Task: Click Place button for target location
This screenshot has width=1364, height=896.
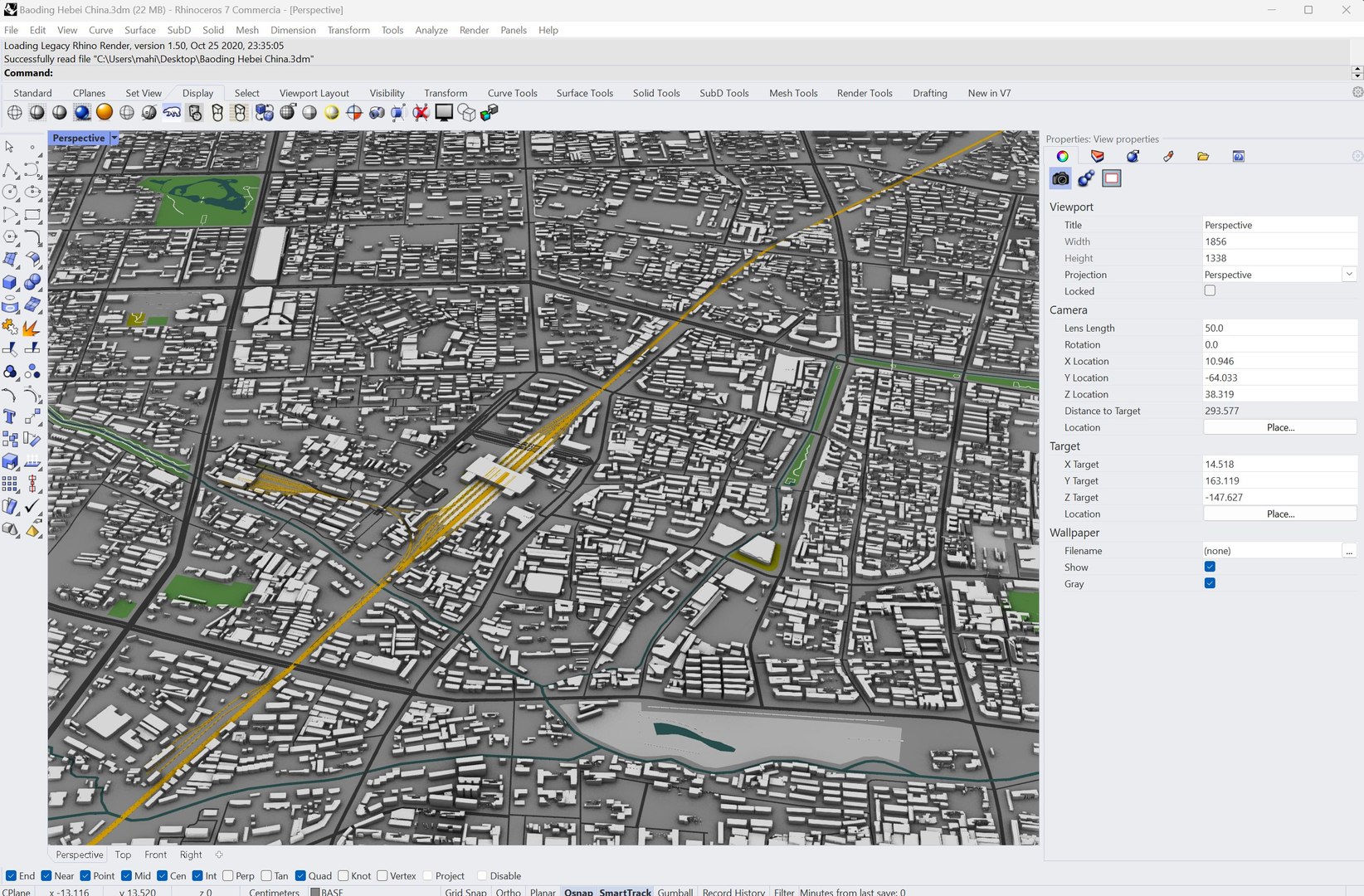Action: 1280,514
